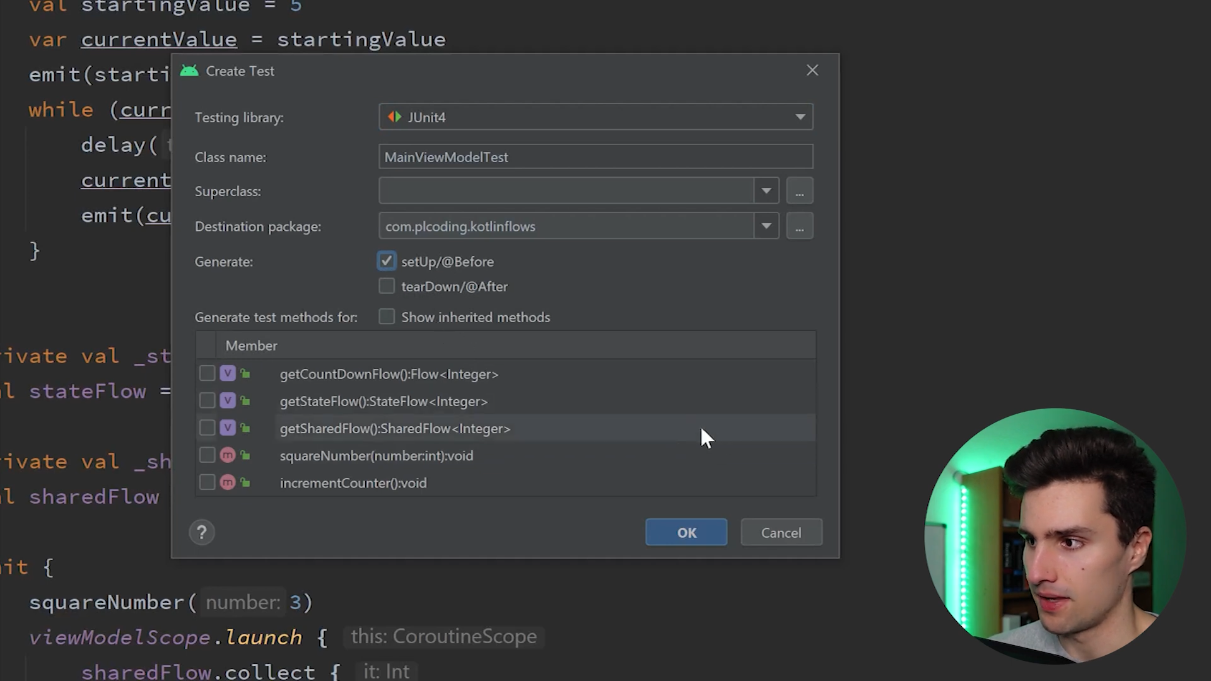Click green lock icon beside incrementCounter

[245, 482]
